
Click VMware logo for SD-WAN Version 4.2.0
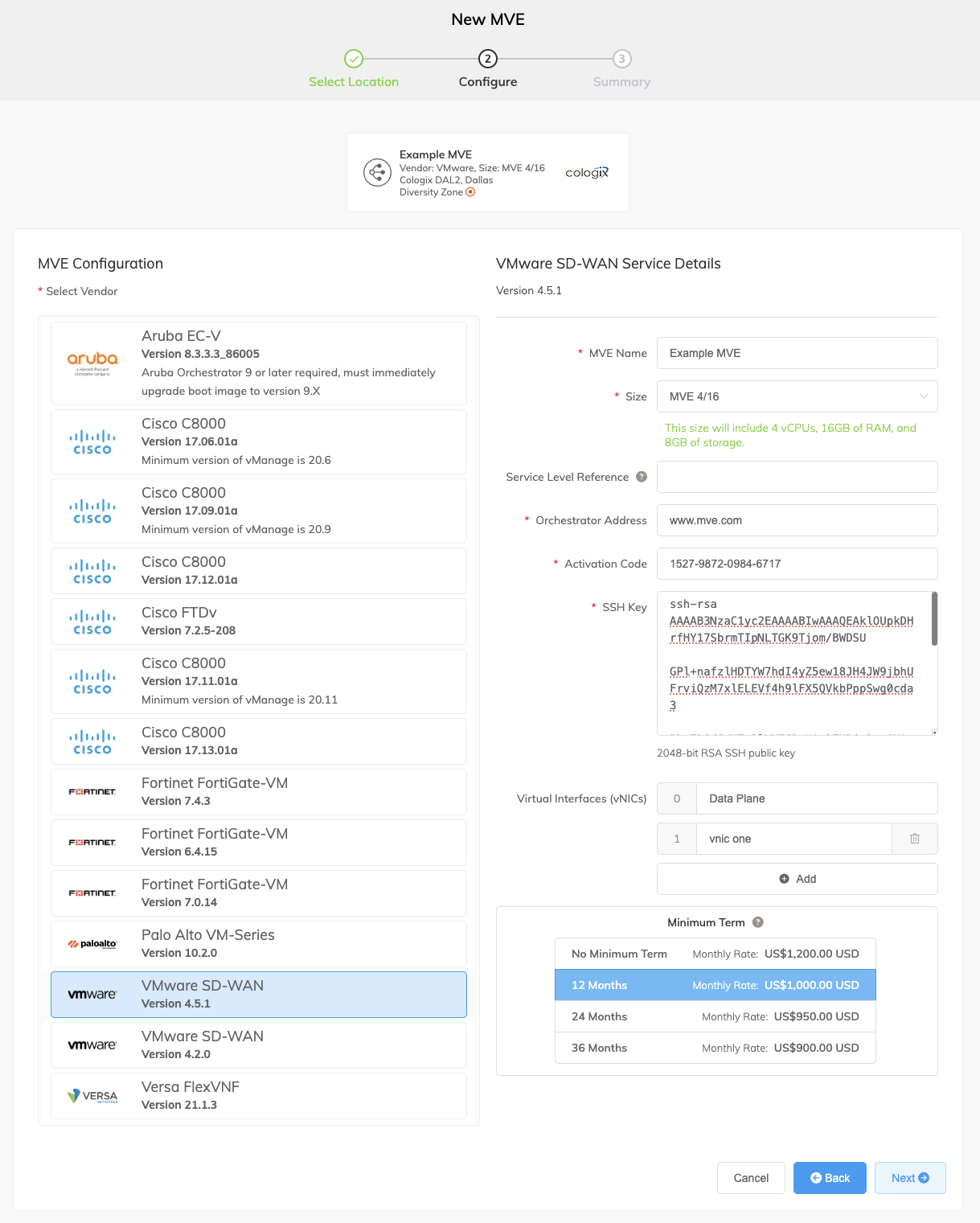tap(92, 1045)
